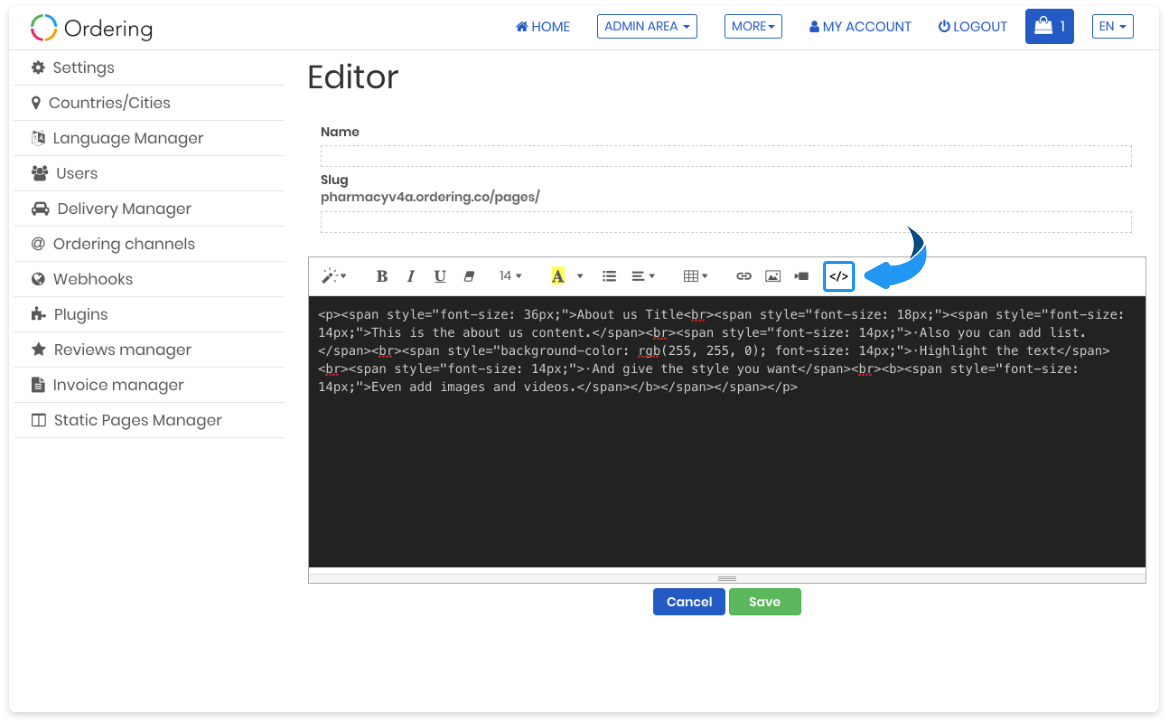
Task: Cancel editing the page
Action: click(689, 602)
